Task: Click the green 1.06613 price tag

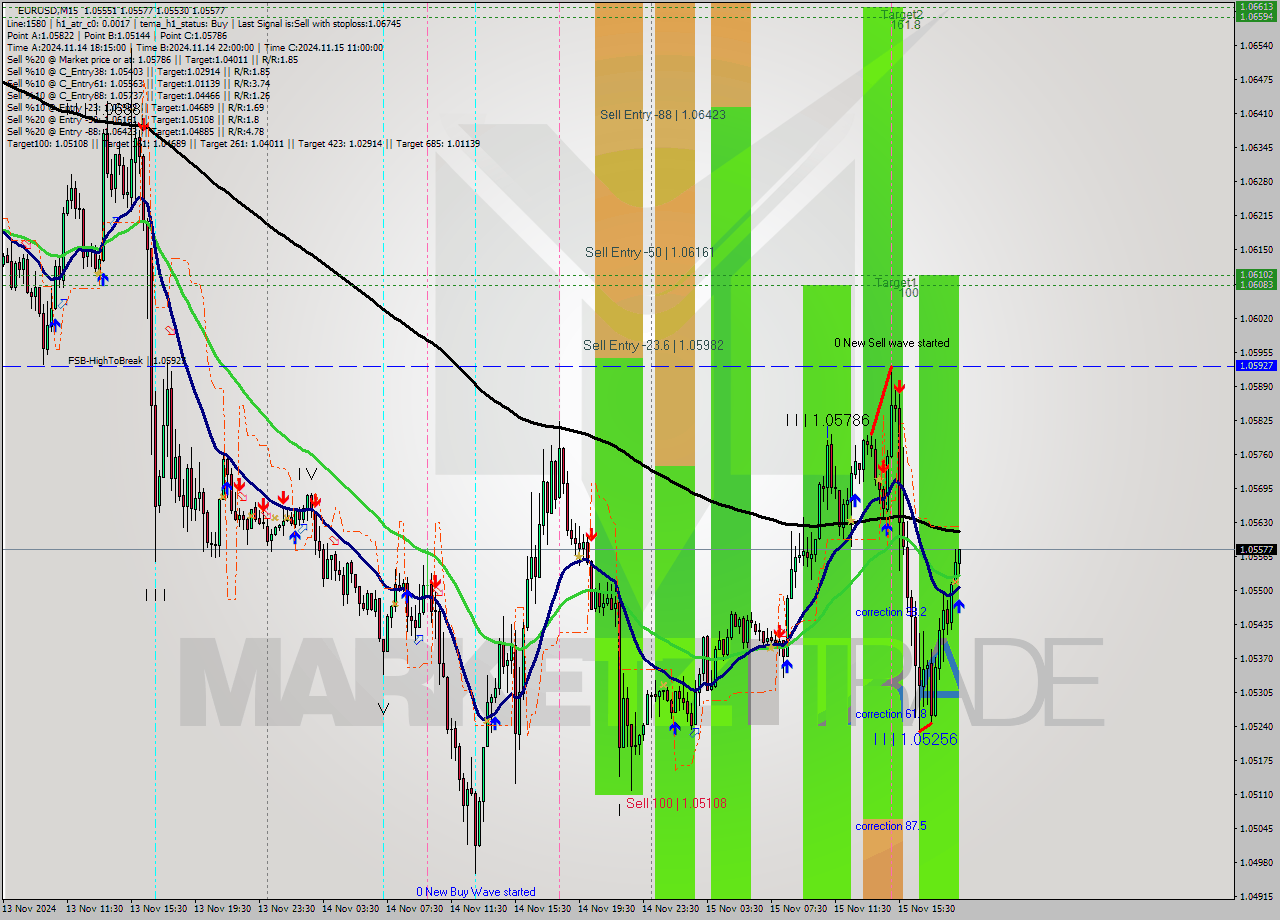Action: (1256, 6)
